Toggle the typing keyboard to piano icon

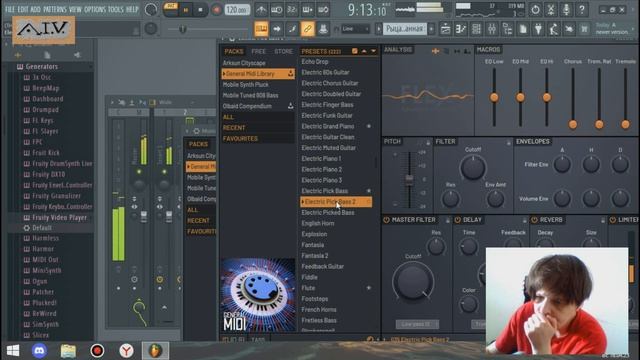click(x=261, y=29)
